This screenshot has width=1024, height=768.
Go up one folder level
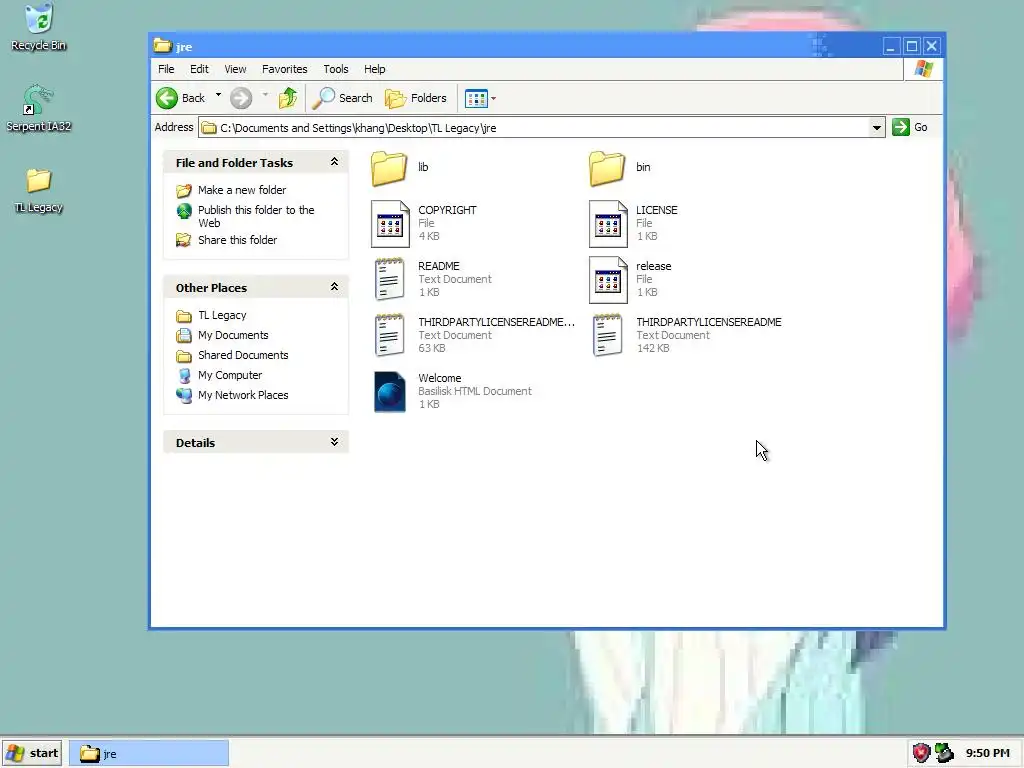[288, 98]
